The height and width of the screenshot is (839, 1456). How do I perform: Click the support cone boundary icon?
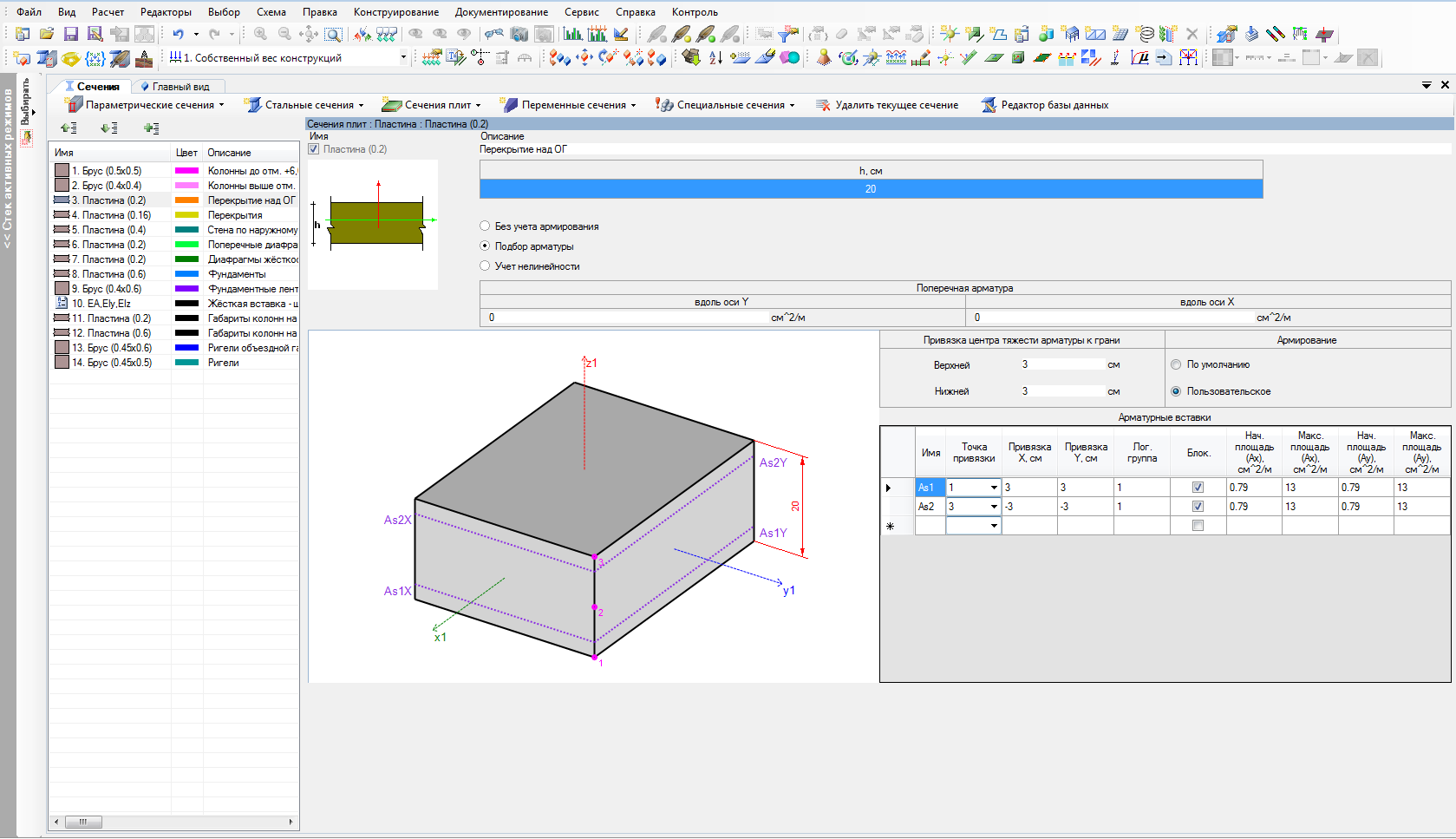[824, 58]
